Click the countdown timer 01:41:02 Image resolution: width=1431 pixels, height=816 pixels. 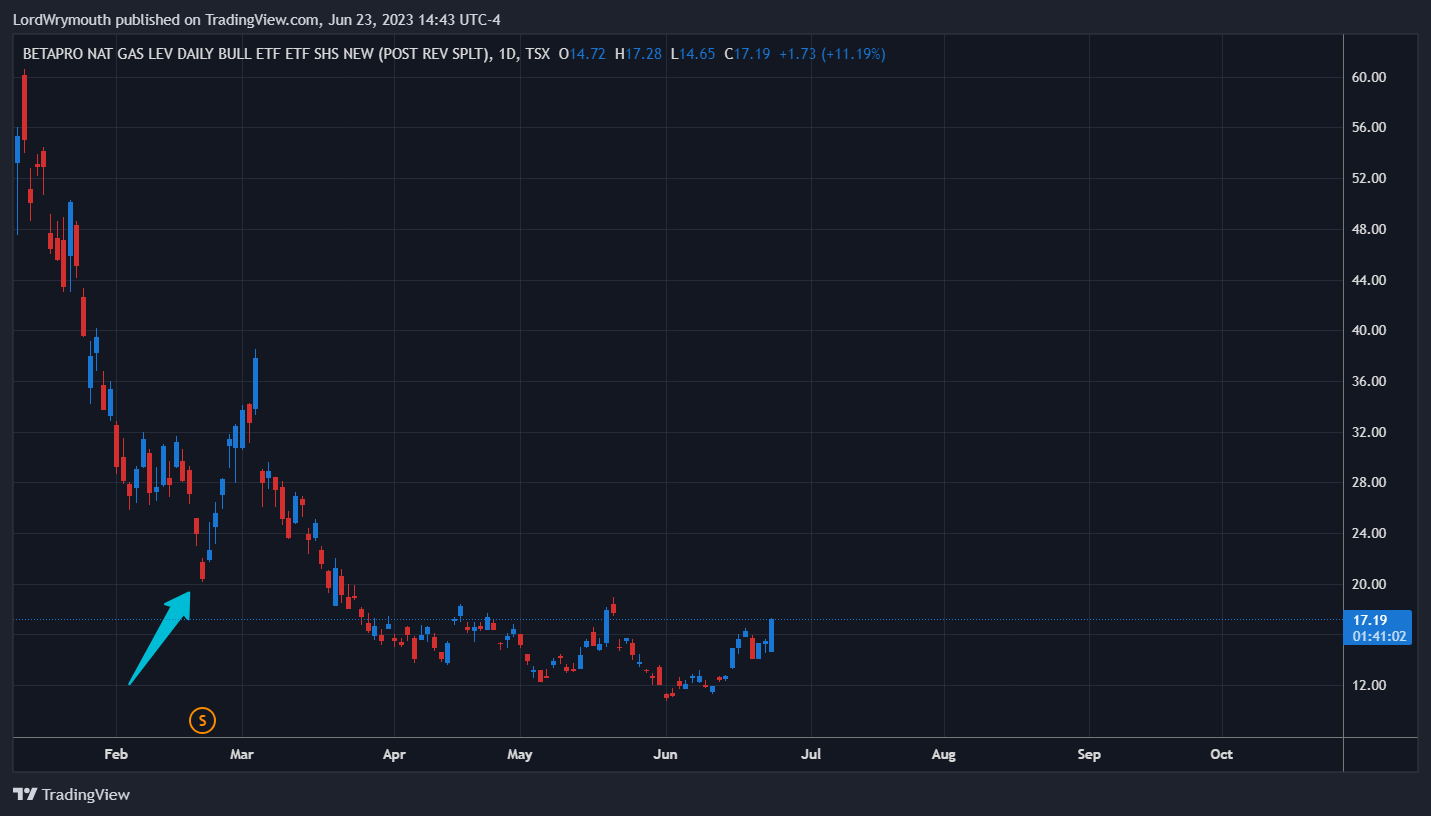(x=1379, y=636)
